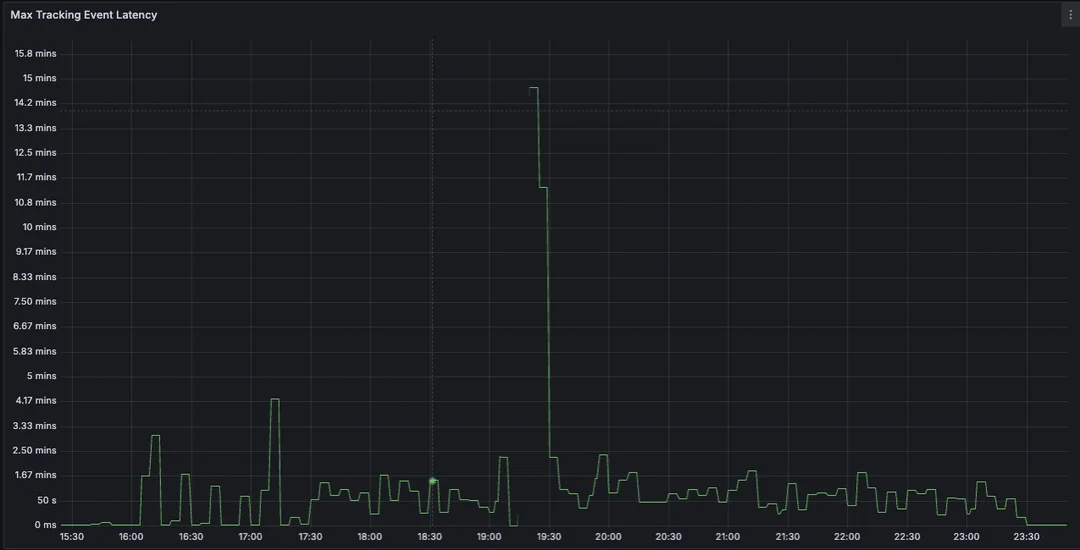Click the 15.8 mins y-axis label
Image resolution: width=1080 pixels, height=550 pixels.
(x=36, y=54)
